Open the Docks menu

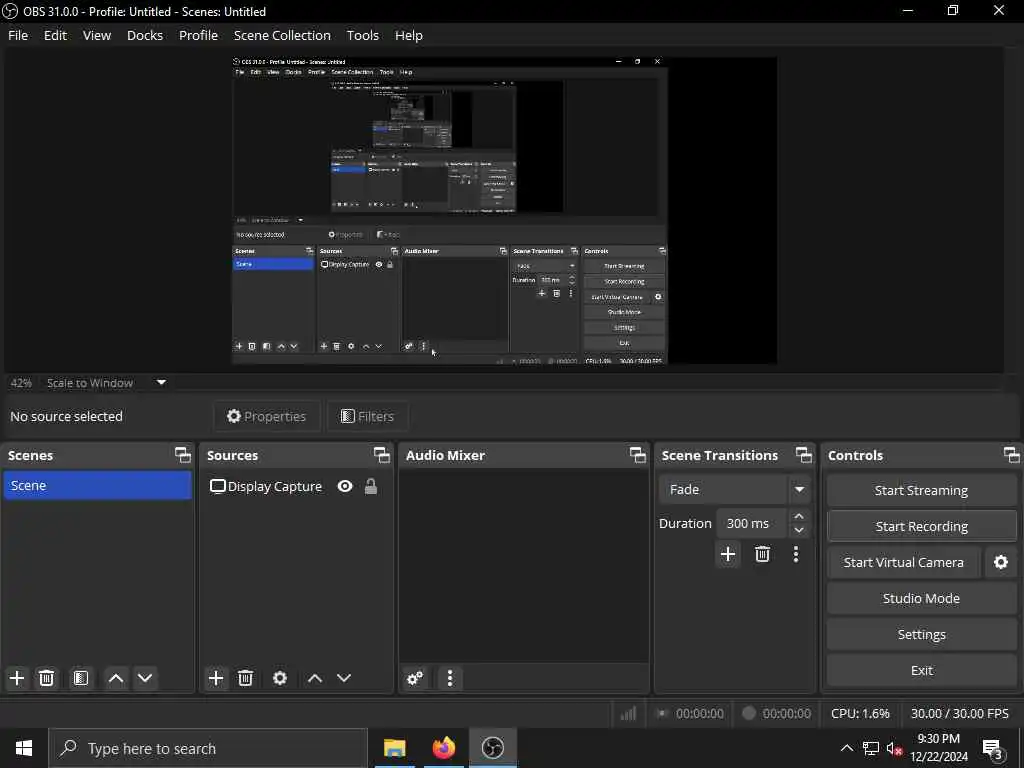pos(145,35)
